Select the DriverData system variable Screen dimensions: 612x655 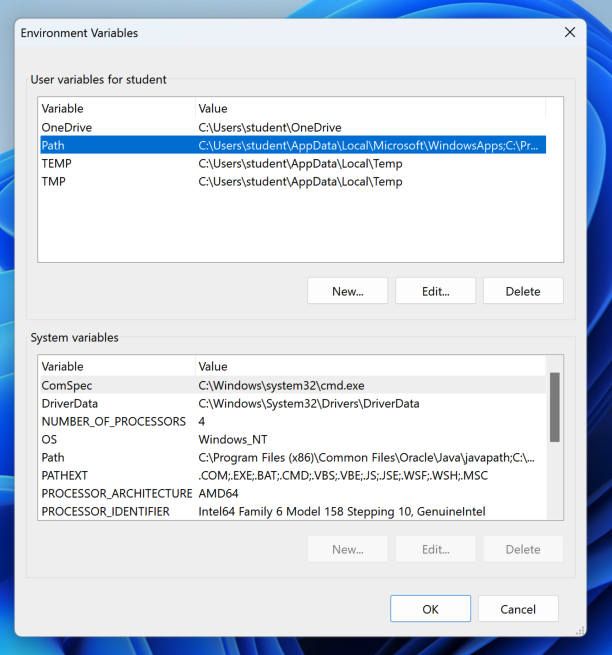(x=293, y=403)
